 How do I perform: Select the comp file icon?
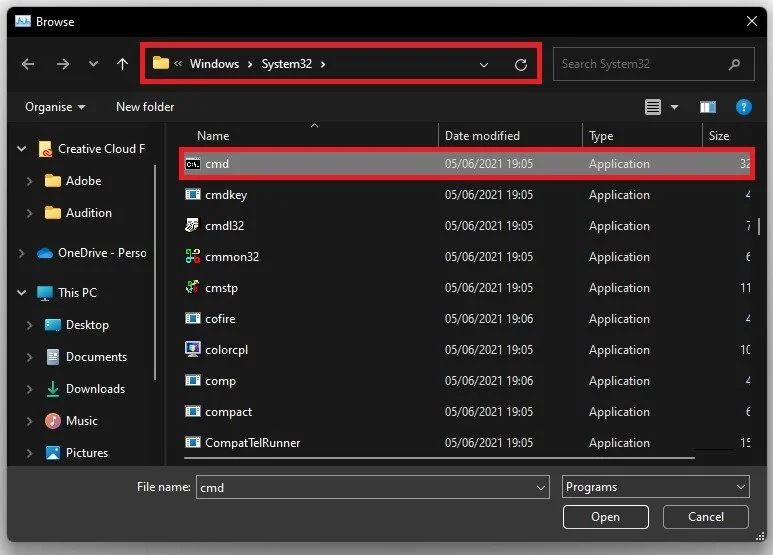[x=193, y=381]
